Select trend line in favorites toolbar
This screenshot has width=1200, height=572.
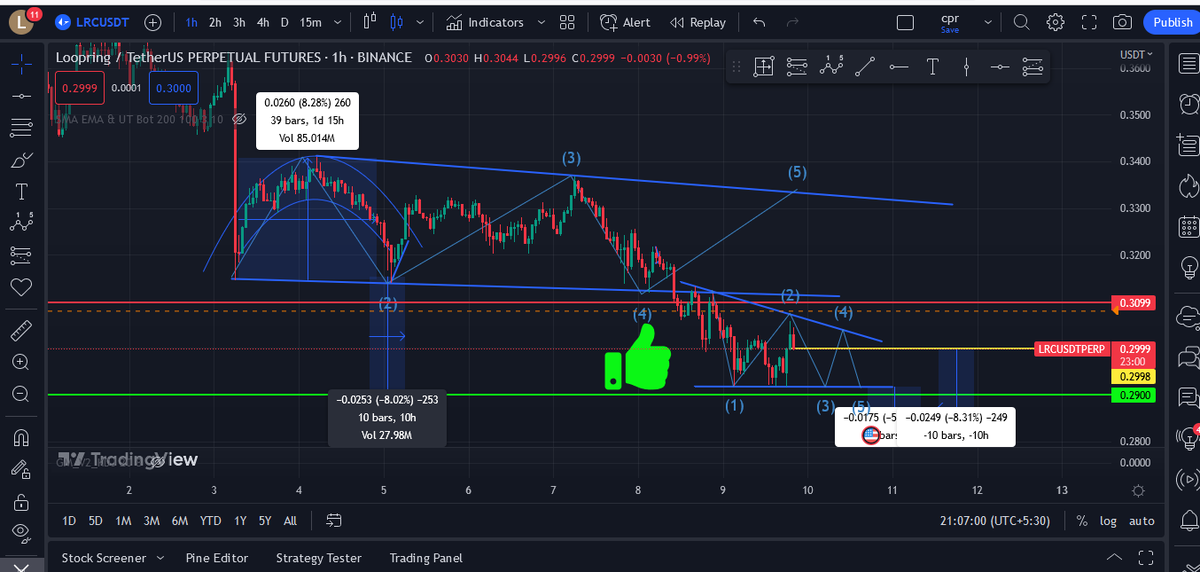coord(865,67)
